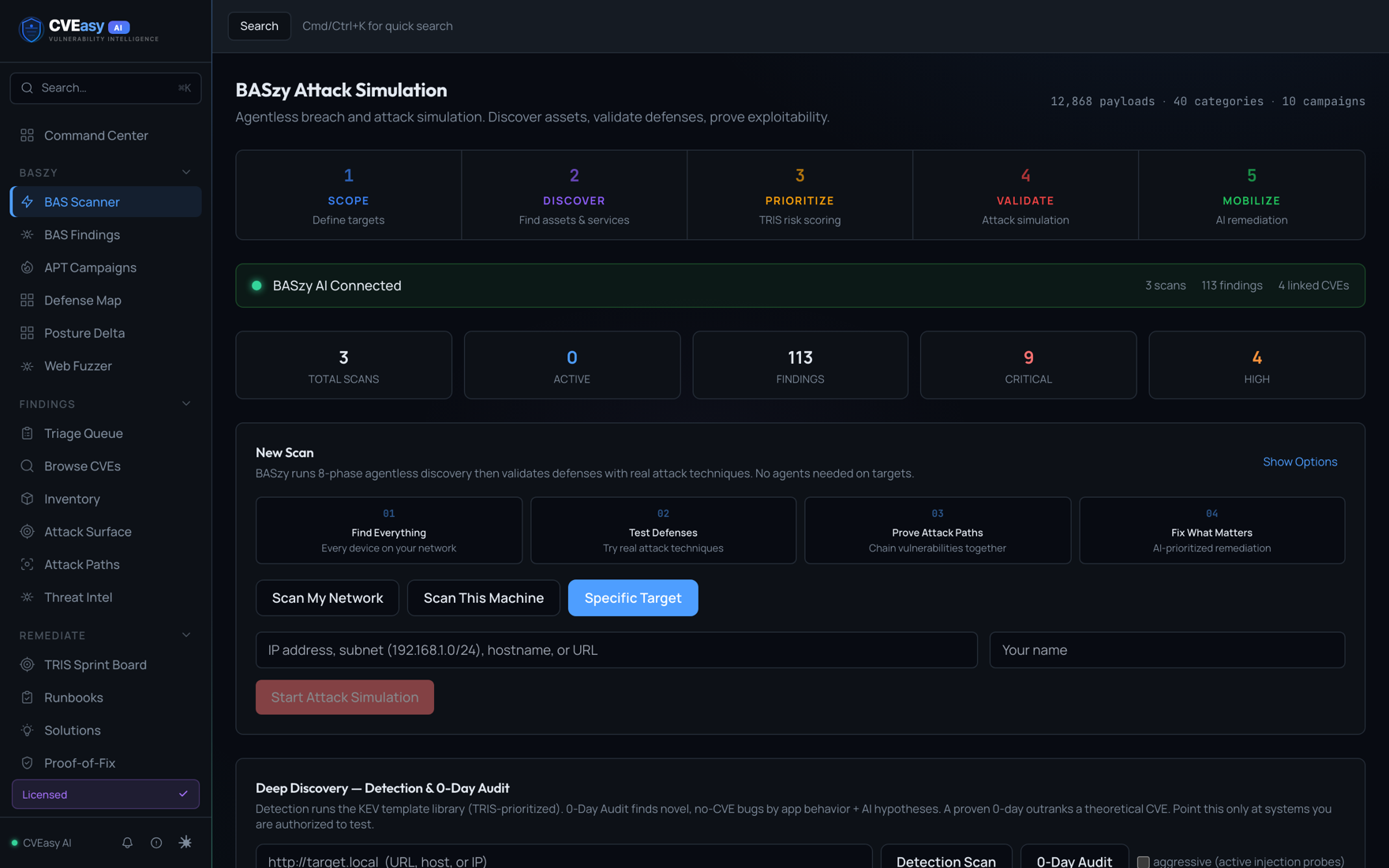
Task: Collapse the REMEDIATE sidebar section
Action: [x=186, y=635]
